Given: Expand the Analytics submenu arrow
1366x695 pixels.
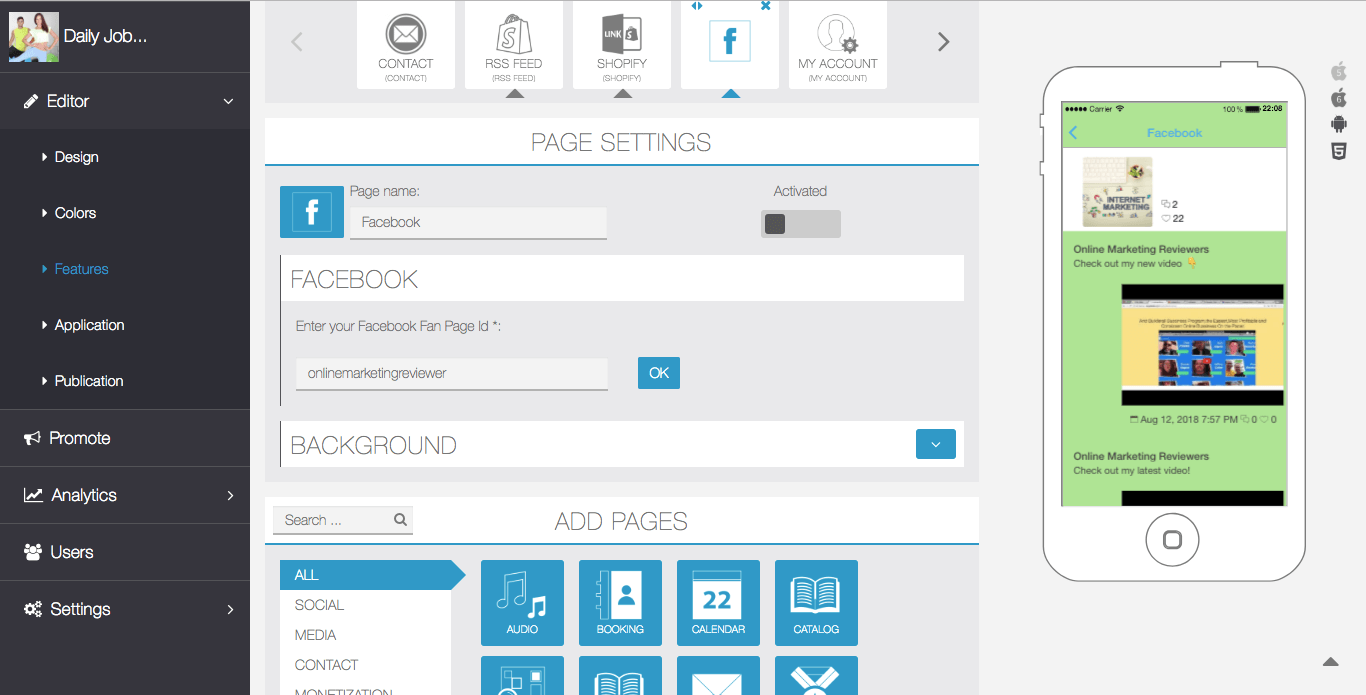Looking at the screenshot, I should tap(230, 496).
